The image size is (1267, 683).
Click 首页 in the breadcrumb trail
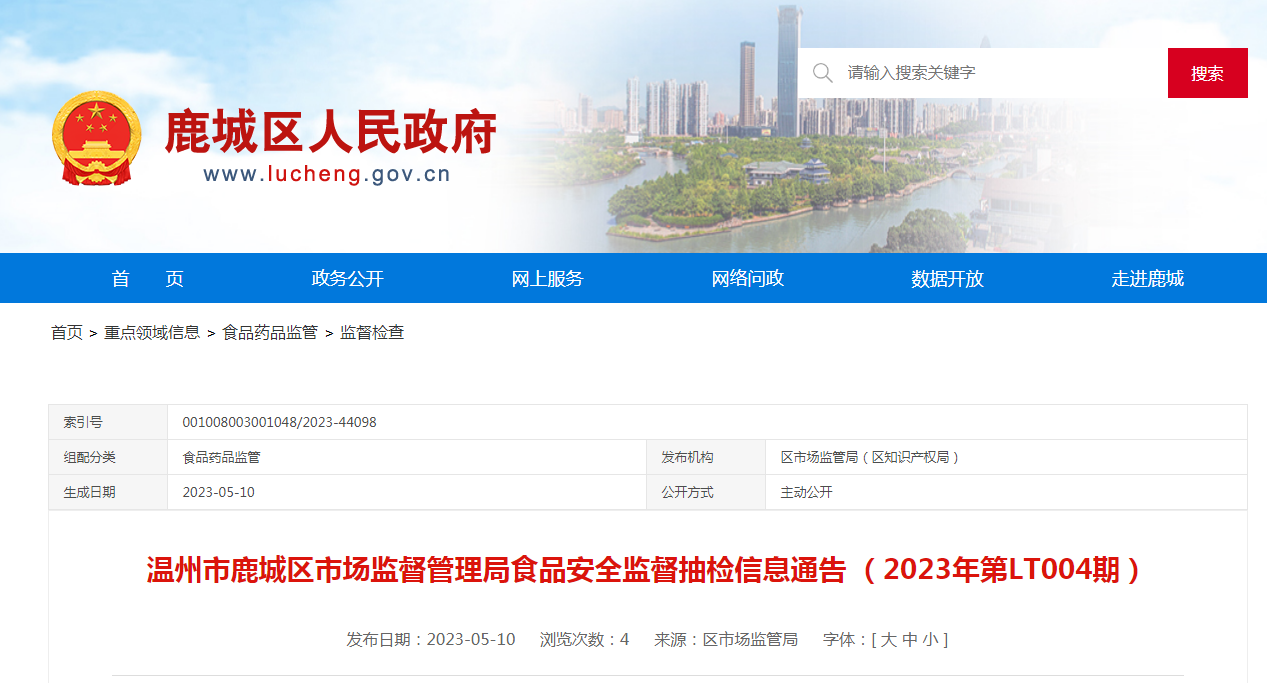pos(67,333)
